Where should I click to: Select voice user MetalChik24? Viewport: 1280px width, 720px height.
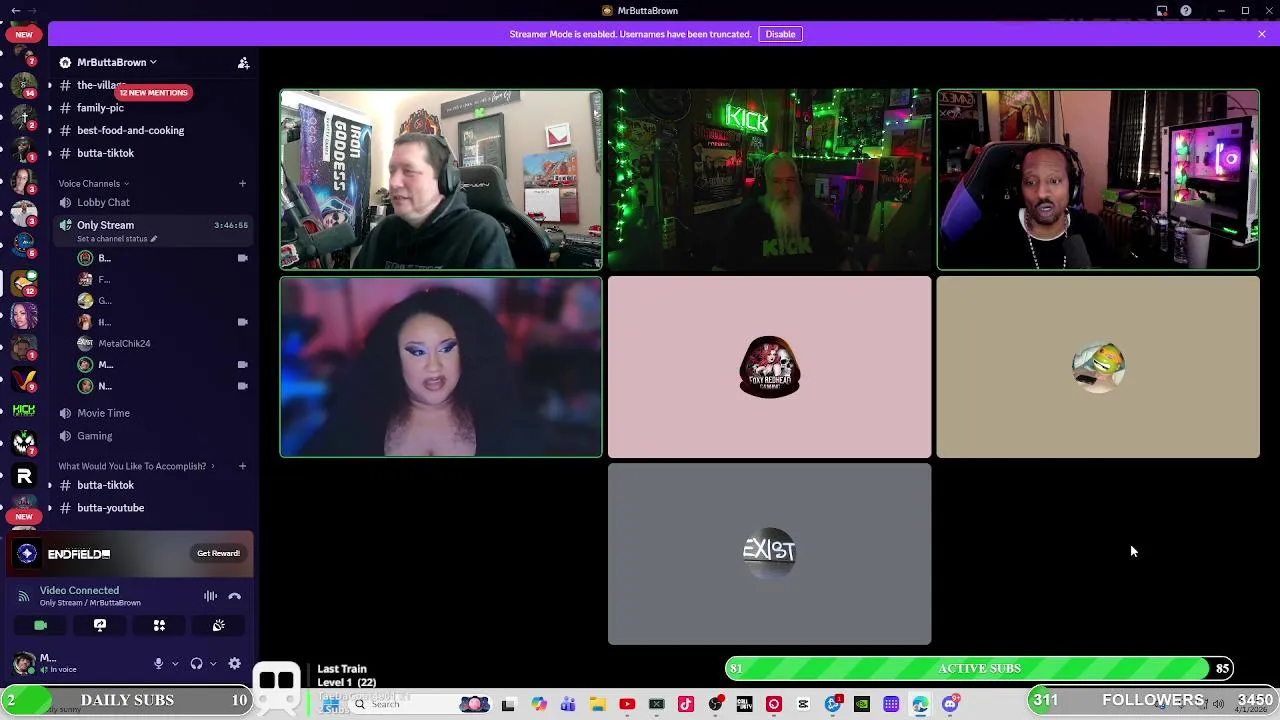click(x=124, y=343)
